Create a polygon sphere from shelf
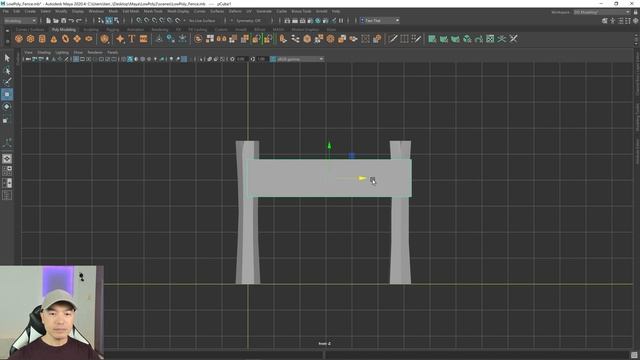 [x=19, y=39]
